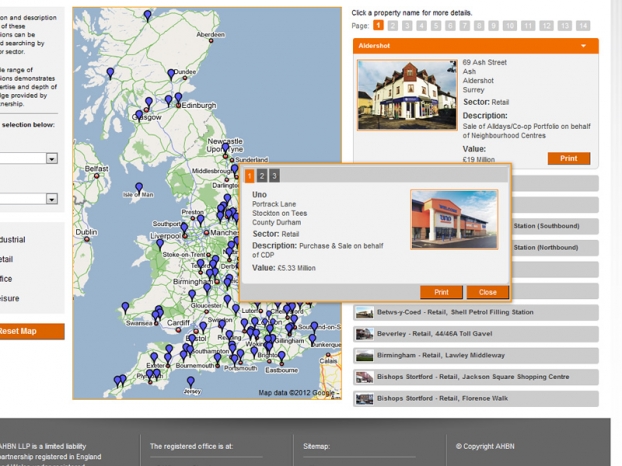Click the map pin above Aberdeen at top

click(x=148, y=15)
